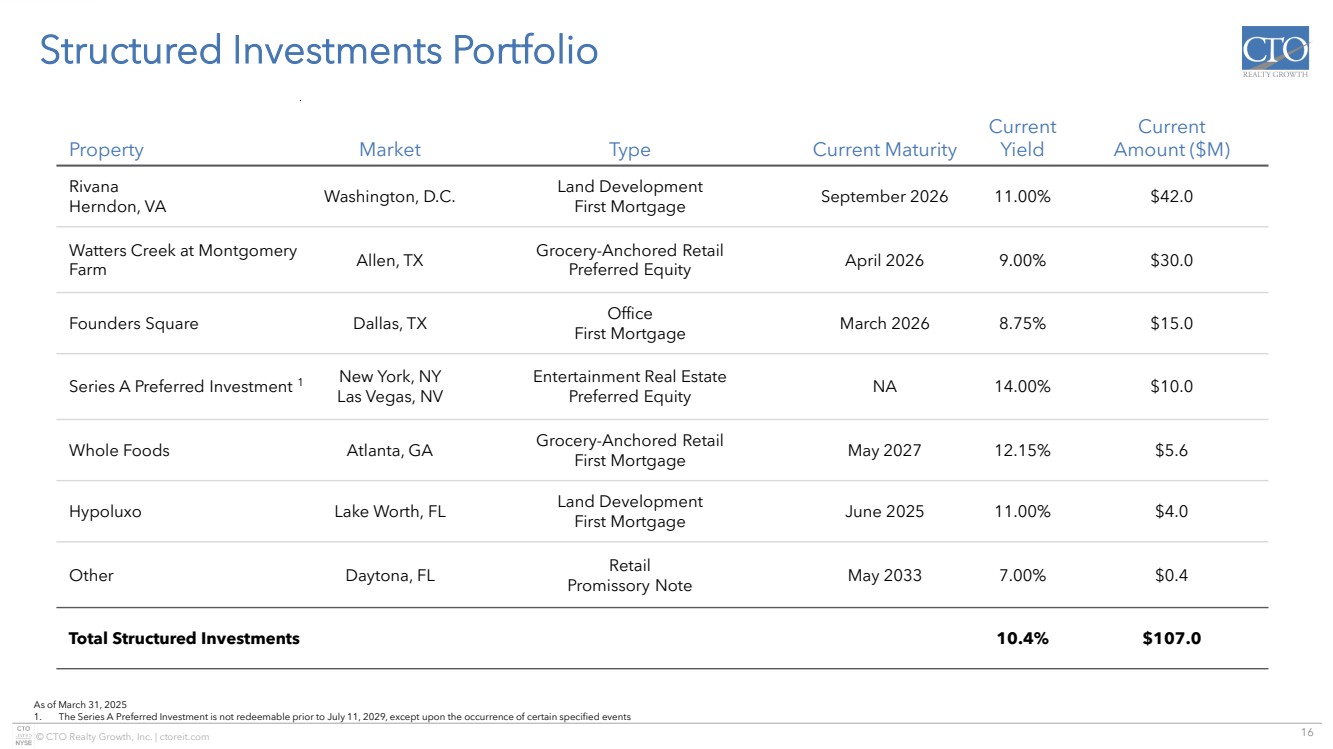
Task: Click Watters Creek at Montgomery Farm
Action: 182,260
